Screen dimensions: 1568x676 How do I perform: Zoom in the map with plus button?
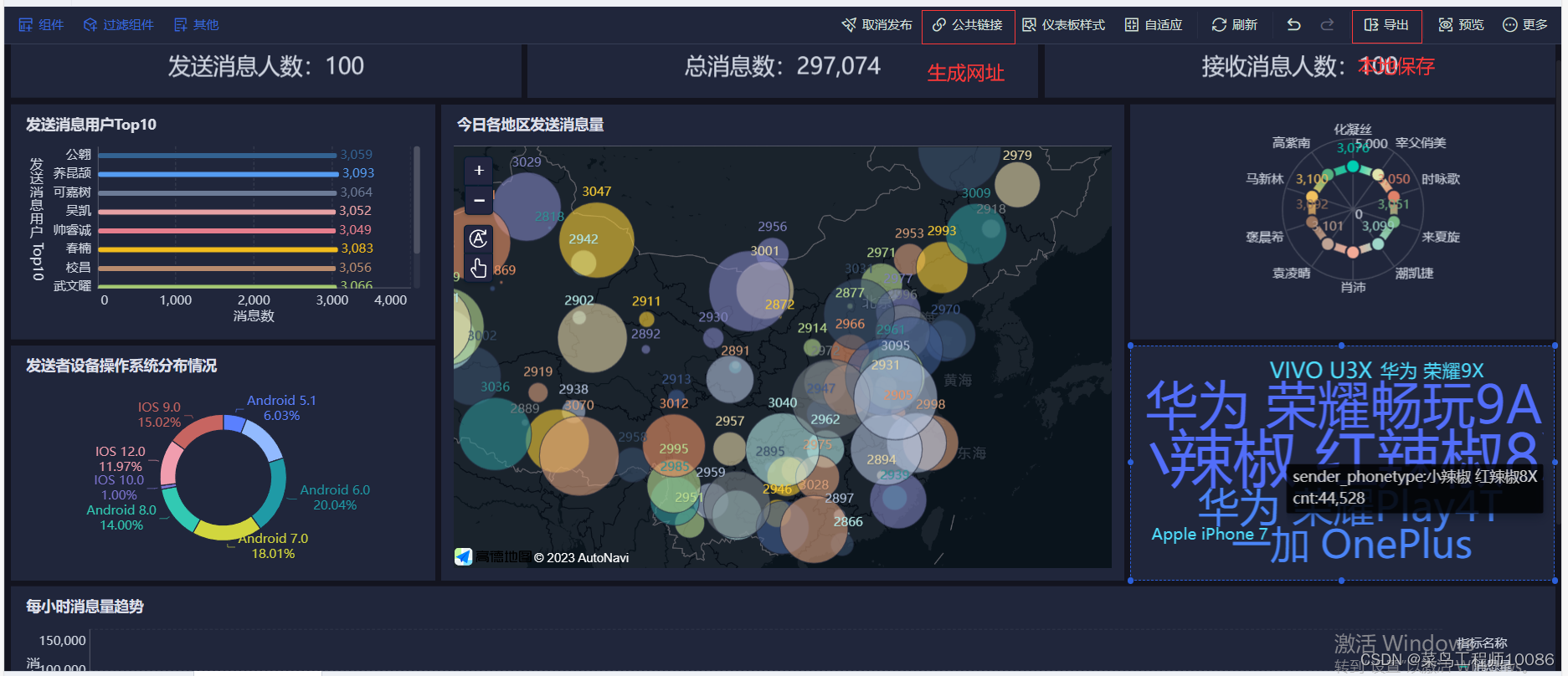point(479,171)
